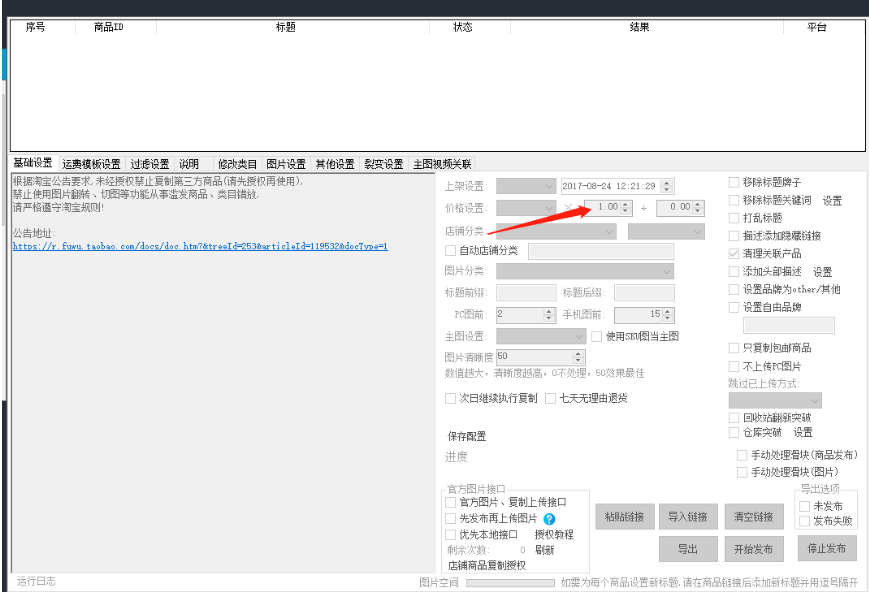Click the 手机图前 spinner arrows
This screenshot has width=869, height=592.
[667, 315]
